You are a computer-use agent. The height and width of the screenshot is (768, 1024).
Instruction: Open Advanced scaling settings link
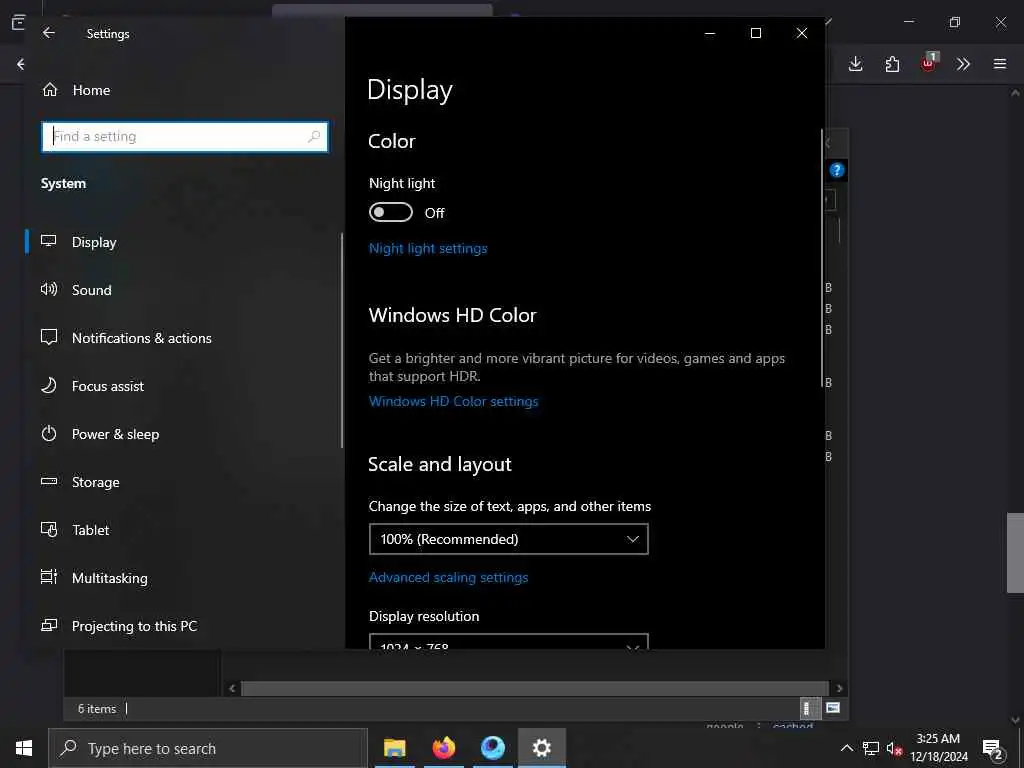point(448,577)
